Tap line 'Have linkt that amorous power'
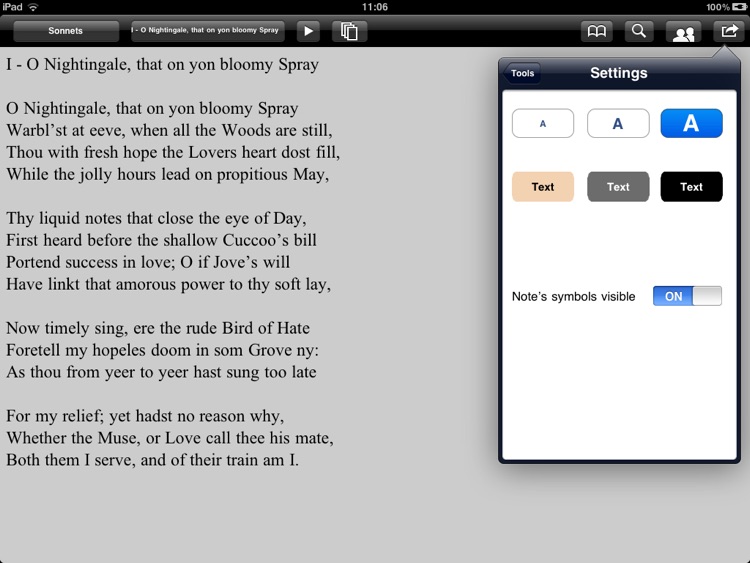 tap(168, 284)
